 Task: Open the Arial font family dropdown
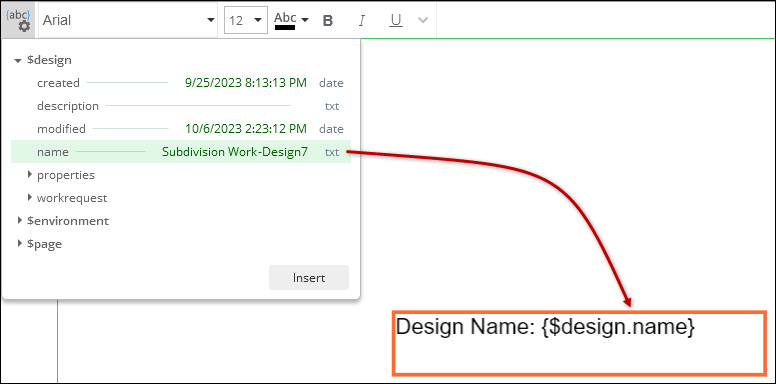128,20
